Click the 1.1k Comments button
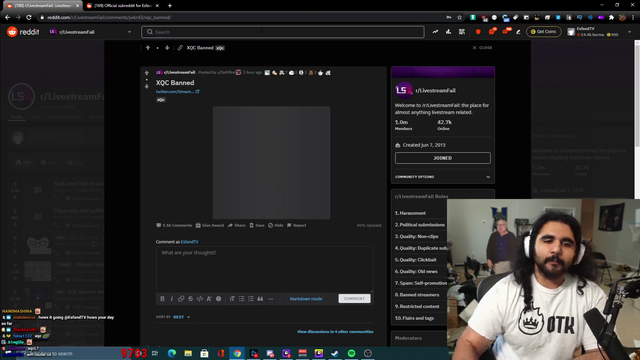The image size is (640, 360). (x=174, y=225)
